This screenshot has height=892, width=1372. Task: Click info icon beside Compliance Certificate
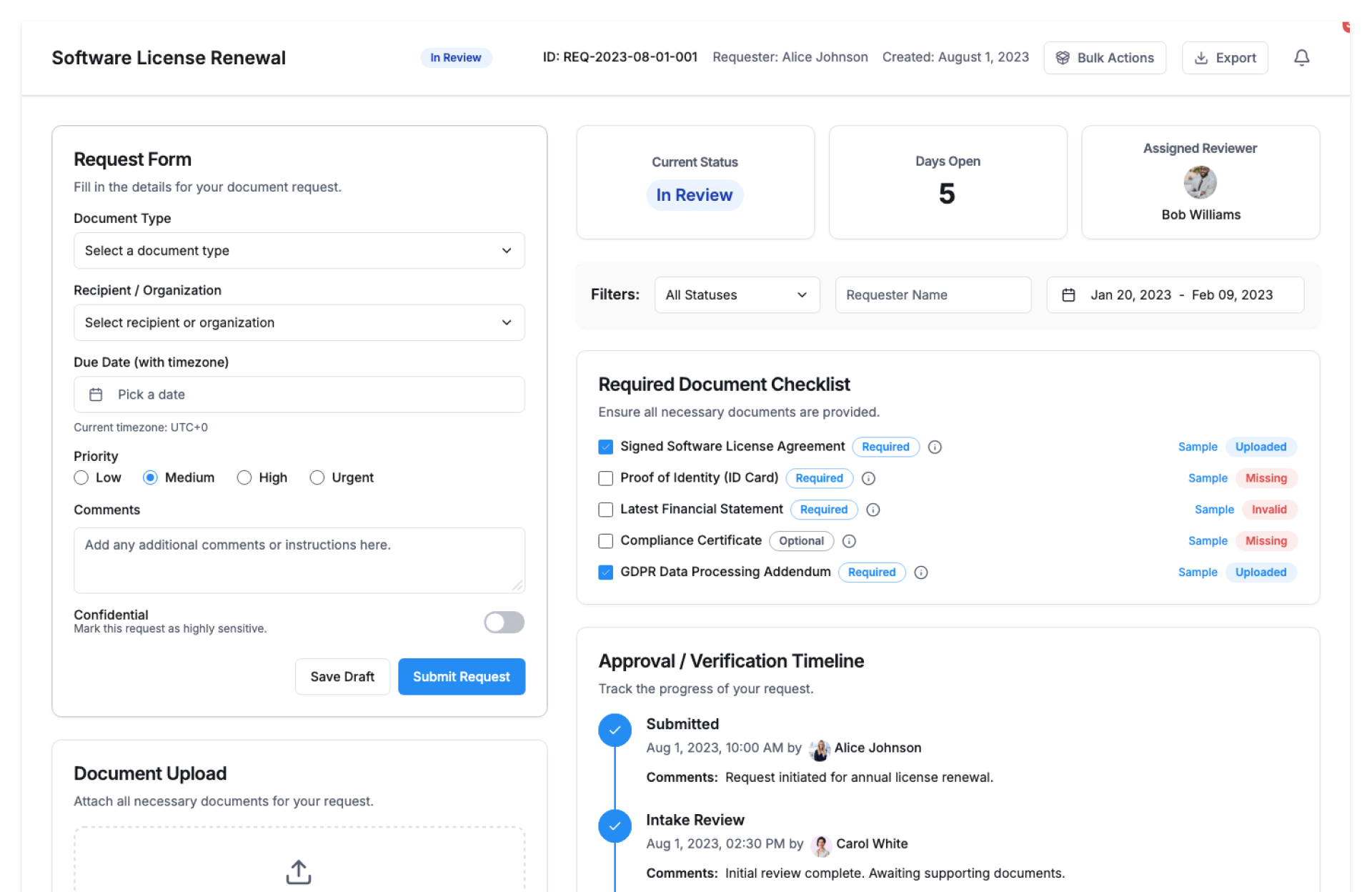click(849, 541)
